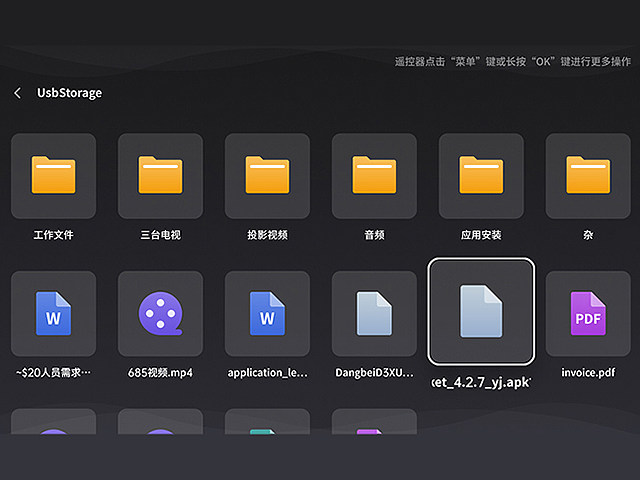Click the 应用安装 folder name label
Image resolution: width=640 pixels, height=480 pixels.
point(481,236)
